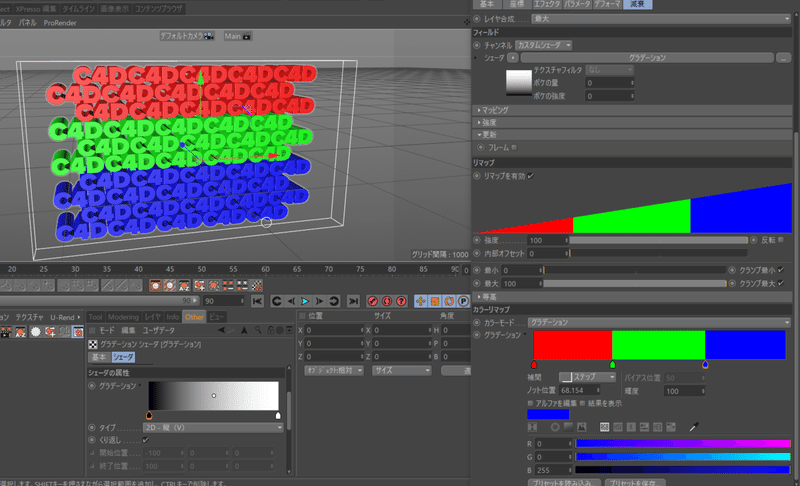Click the green play forward button
Image resolution: width=800 pixels, height=486 pixels.
point(305,301)
